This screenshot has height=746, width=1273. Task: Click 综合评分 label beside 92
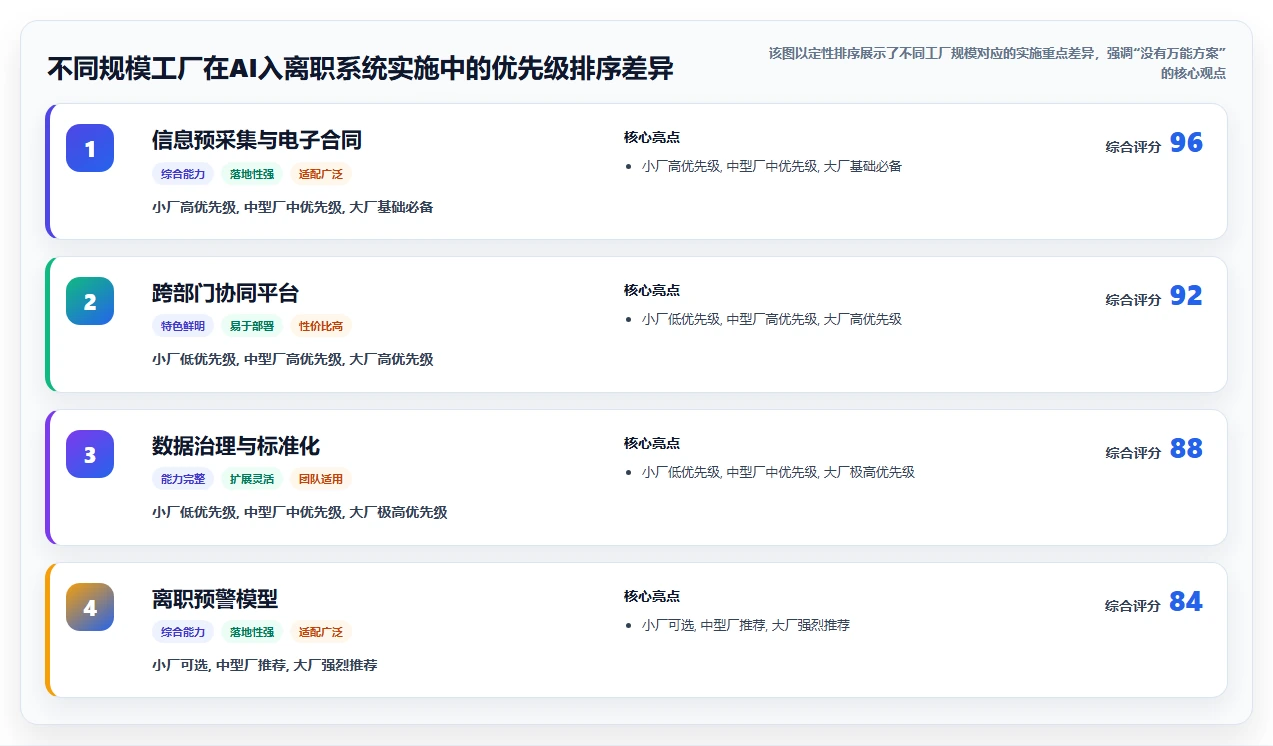click(1133, 300)
